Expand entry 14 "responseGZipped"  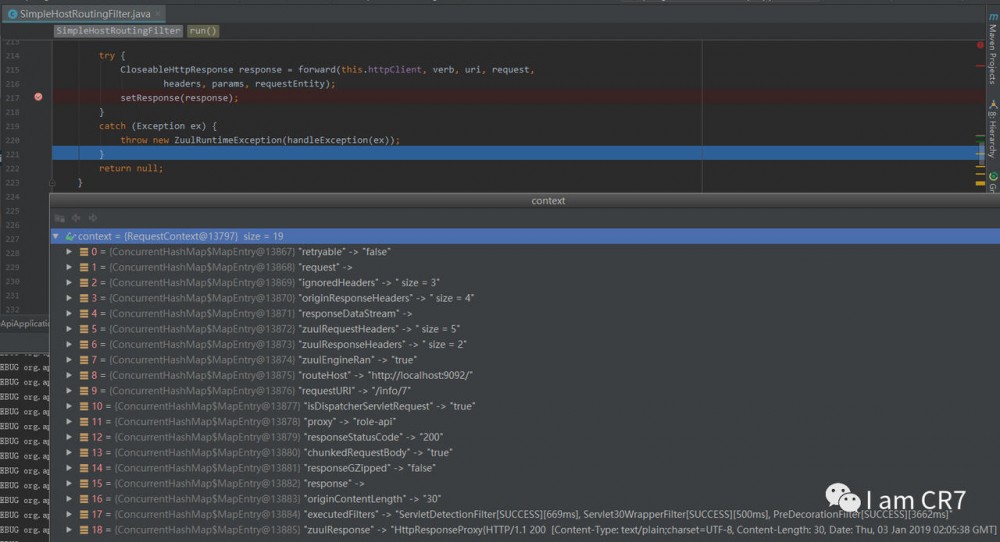[x=69, y=468]
